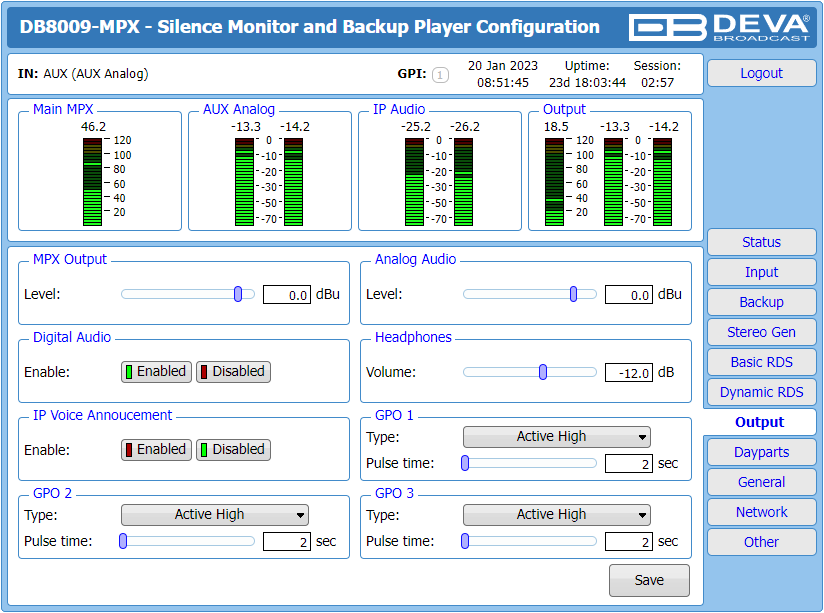The image size is (824, 613).
Task: Log out of the session
Action: coord(761,73)
